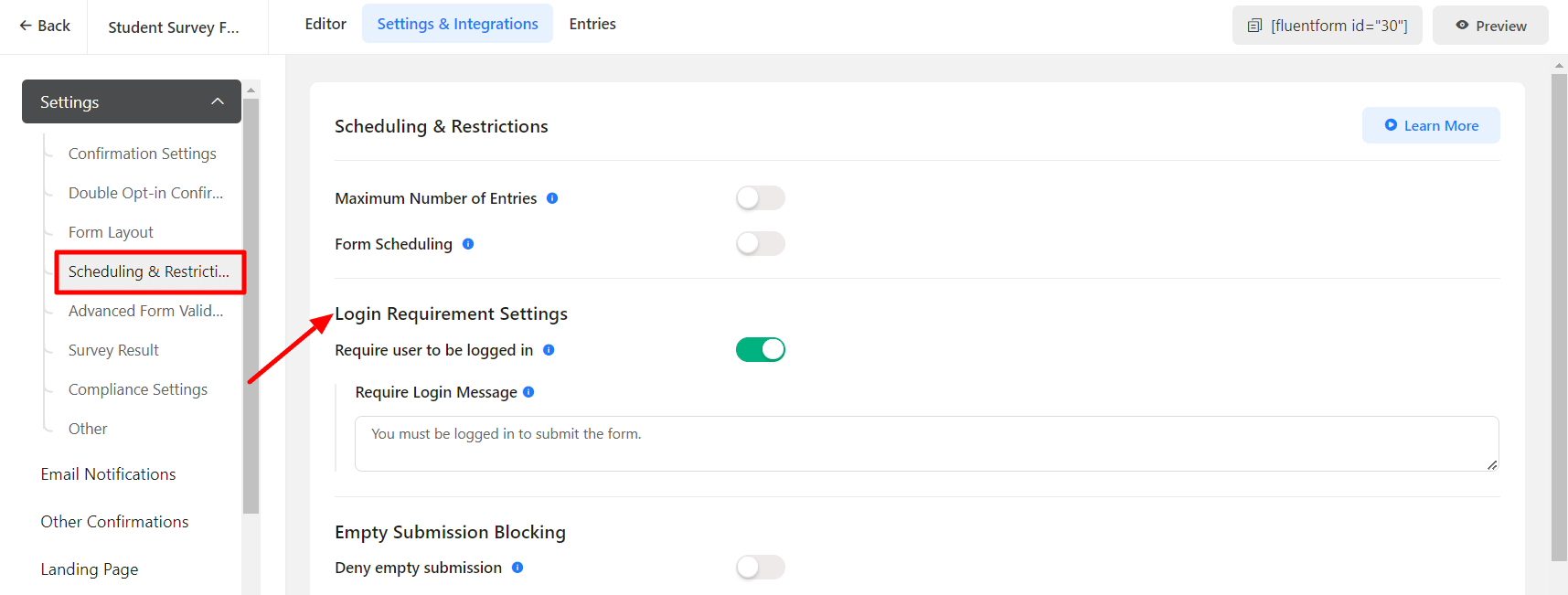
Task: Click info icon beside Maximum Number of Entries
Action: tap(552, 198)
